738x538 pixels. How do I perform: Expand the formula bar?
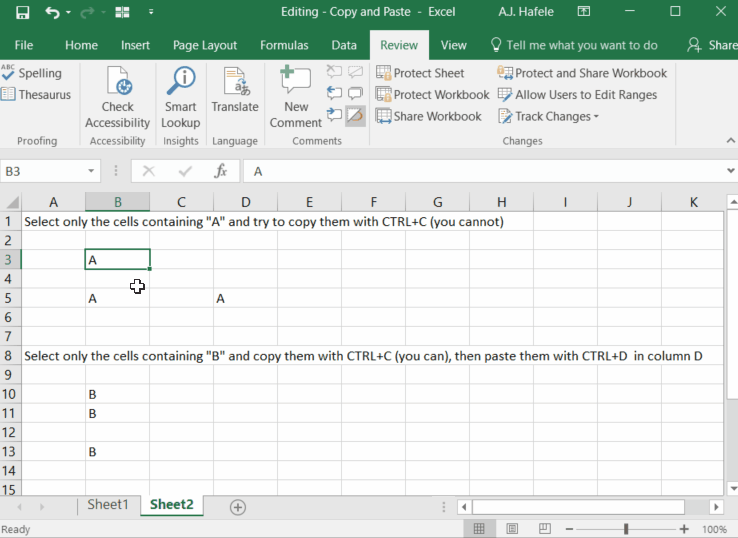(731, 171)
